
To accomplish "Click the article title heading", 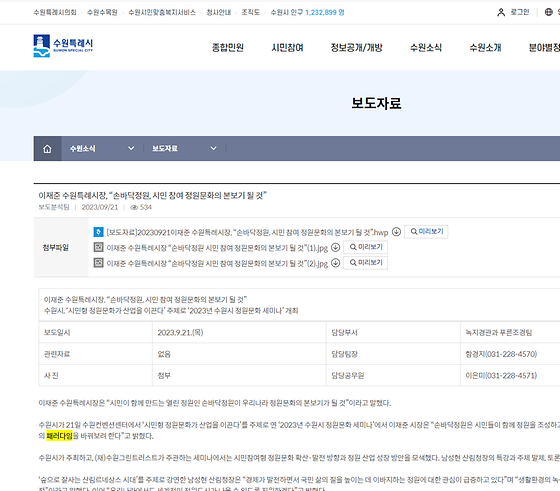I will pos(152,196).
